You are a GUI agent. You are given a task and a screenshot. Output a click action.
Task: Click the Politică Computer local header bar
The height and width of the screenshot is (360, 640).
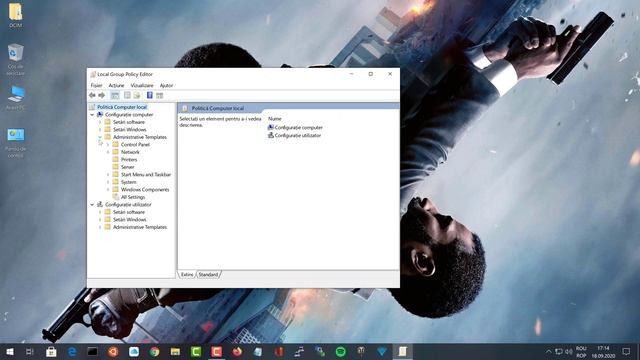coord(288,108)
